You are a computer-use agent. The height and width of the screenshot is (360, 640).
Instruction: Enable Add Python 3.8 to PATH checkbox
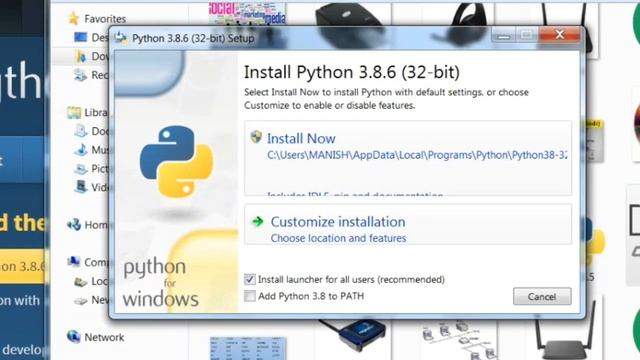pos(250,296)
